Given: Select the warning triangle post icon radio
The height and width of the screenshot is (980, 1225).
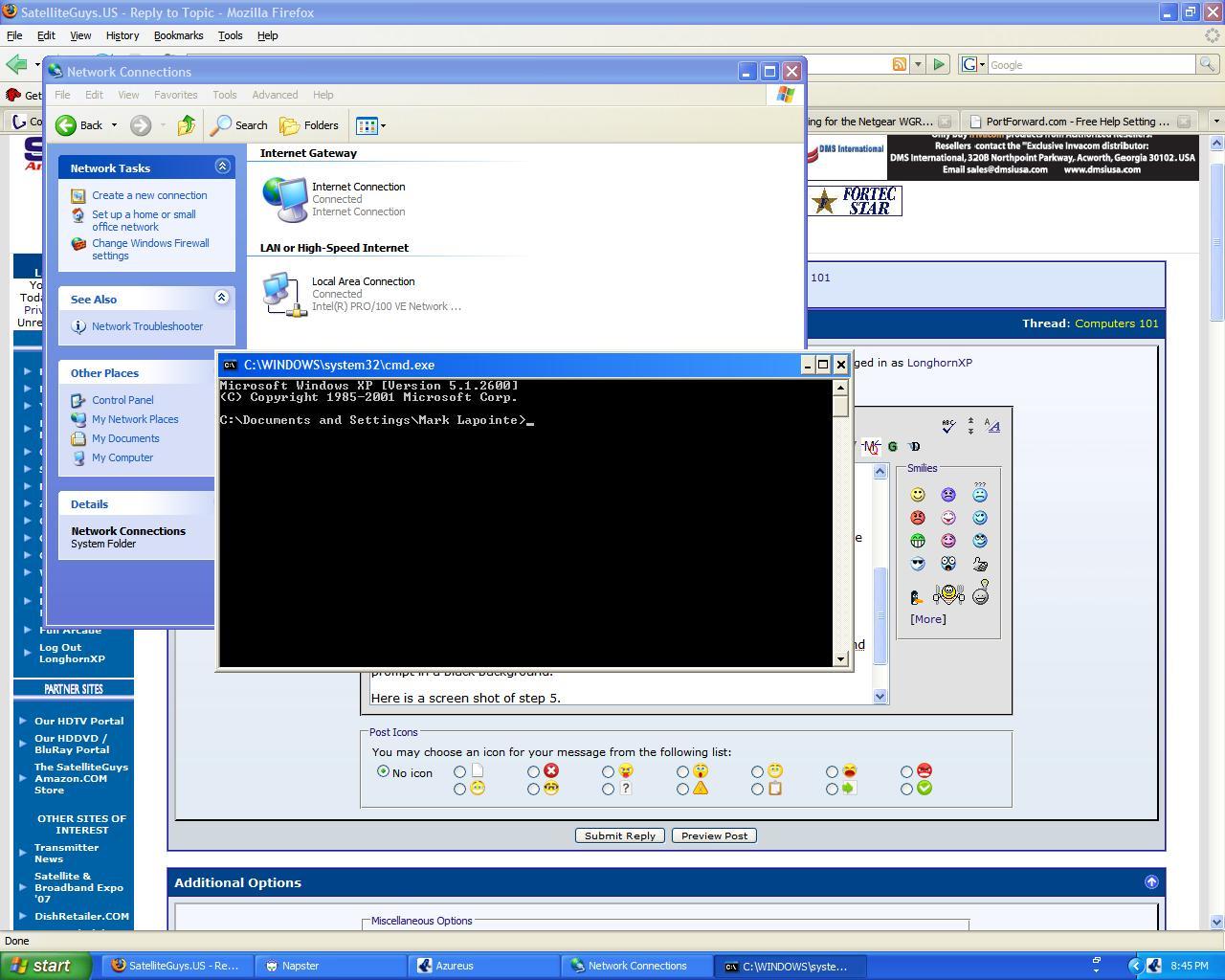Looking at the screenshot, I should [x=683, y=790].
